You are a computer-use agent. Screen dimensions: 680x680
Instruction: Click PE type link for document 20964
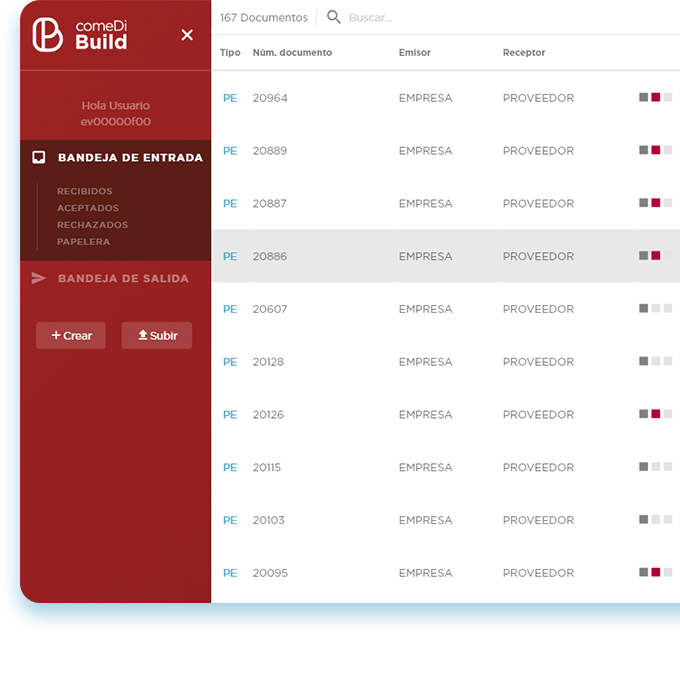230,98
